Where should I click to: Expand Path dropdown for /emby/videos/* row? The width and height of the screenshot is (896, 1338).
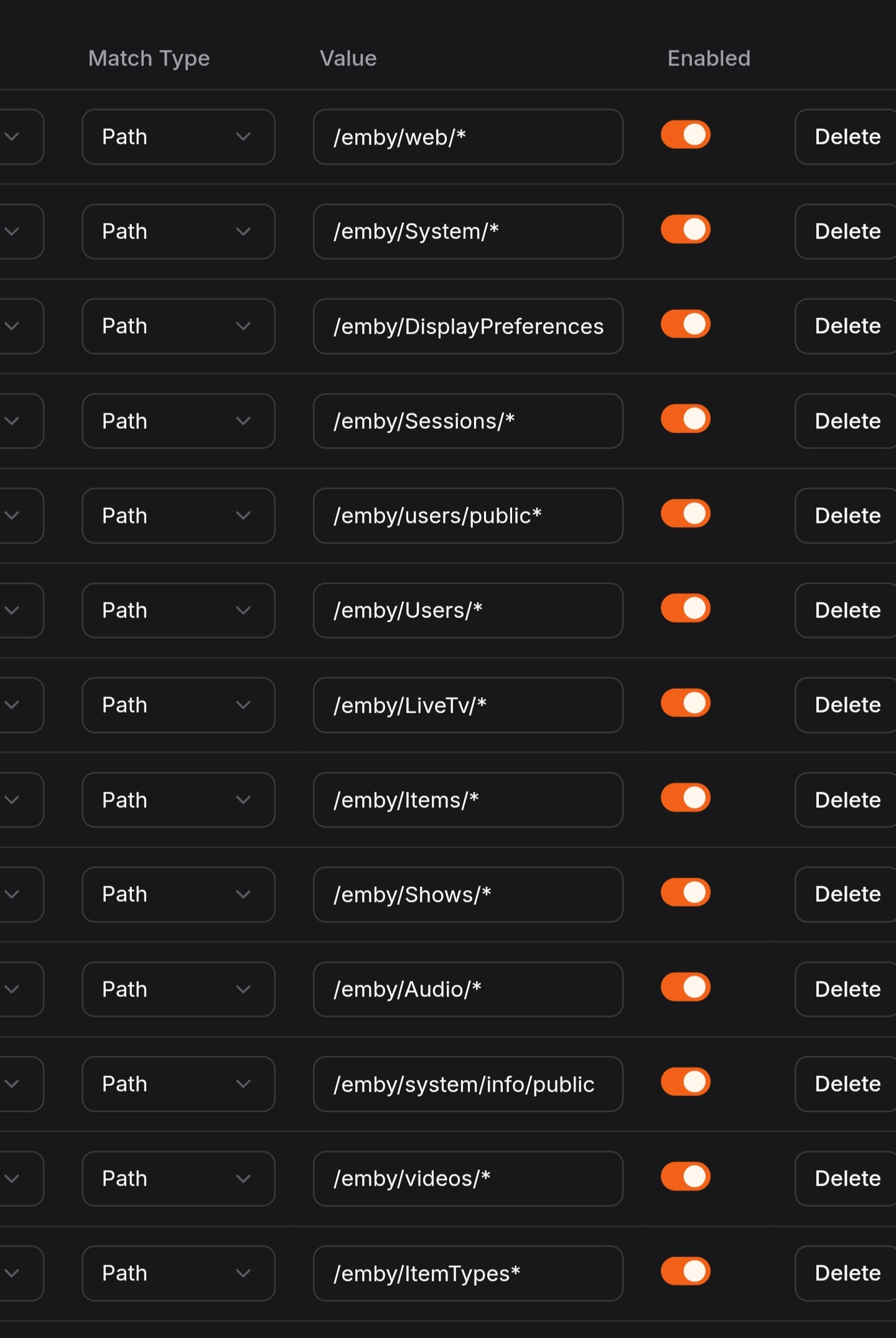[179, 1179]
